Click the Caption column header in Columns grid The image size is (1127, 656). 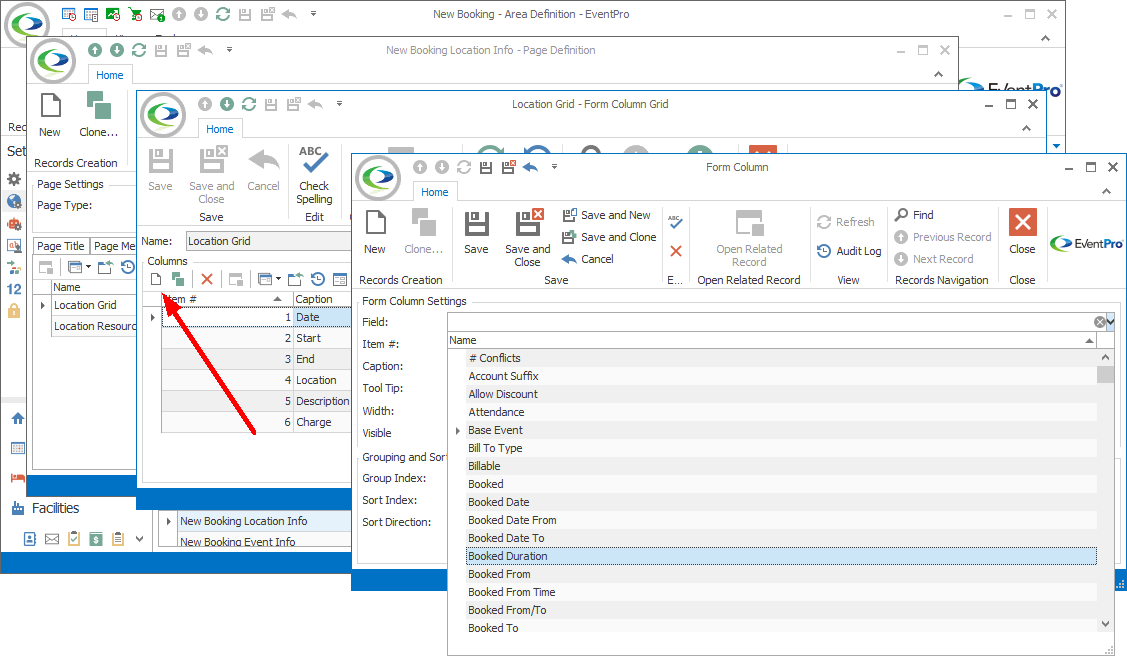click(x=321, y=299)
